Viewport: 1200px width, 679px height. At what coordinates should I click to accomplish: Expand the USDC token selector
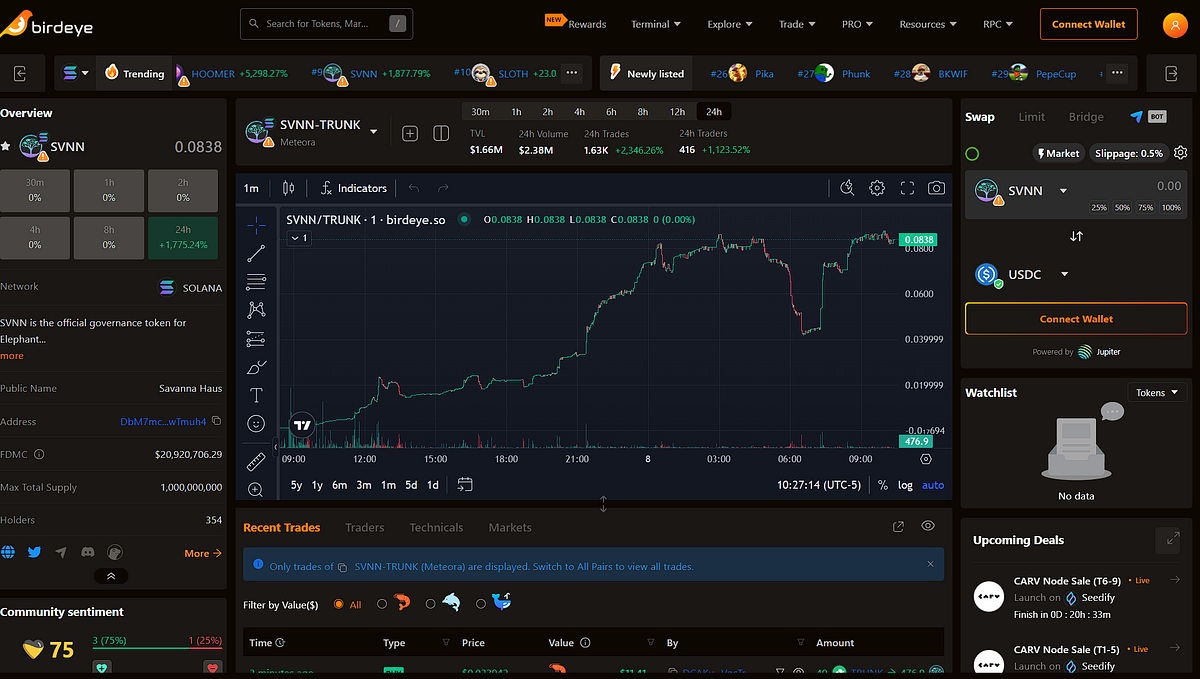point(1064,274)
